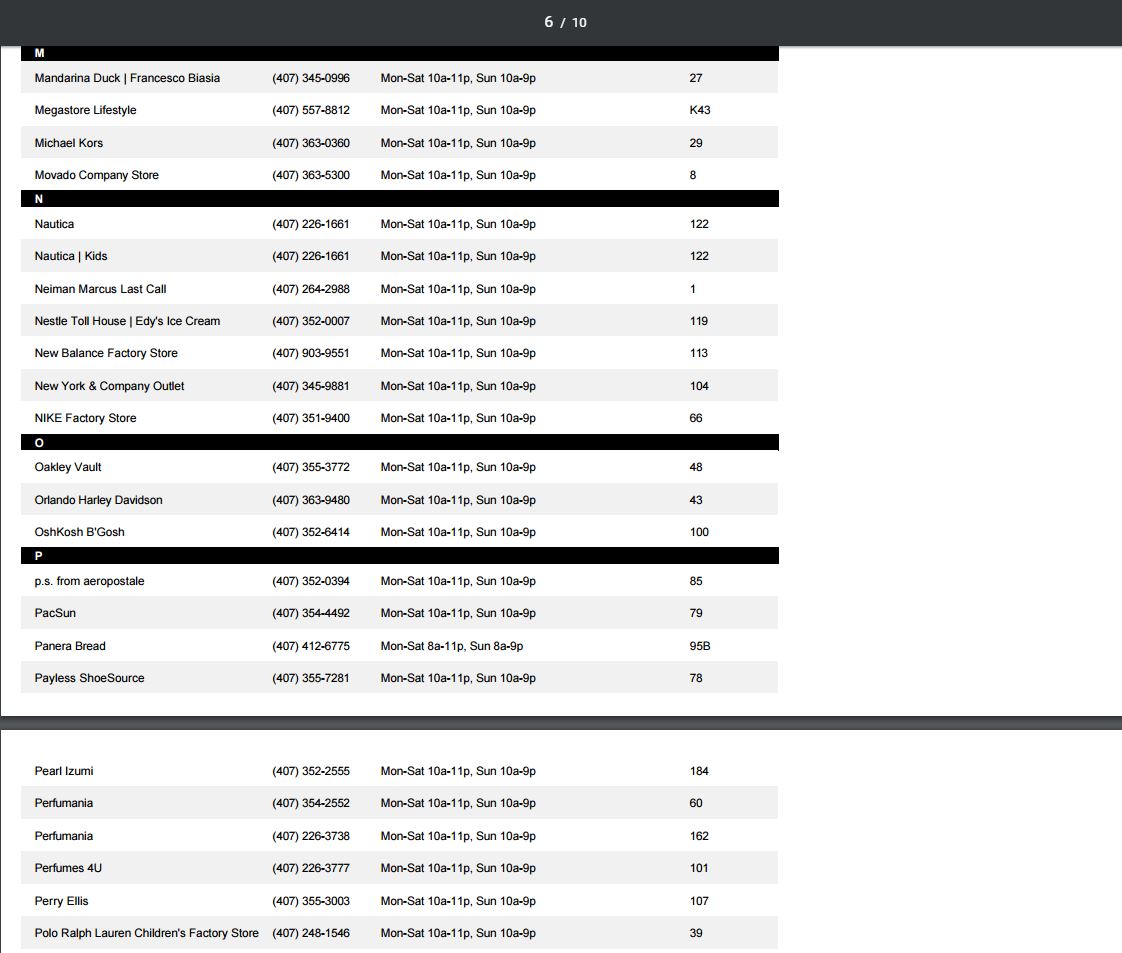
Task: Select the Michael Kors store name
Action: coord(69,143)
